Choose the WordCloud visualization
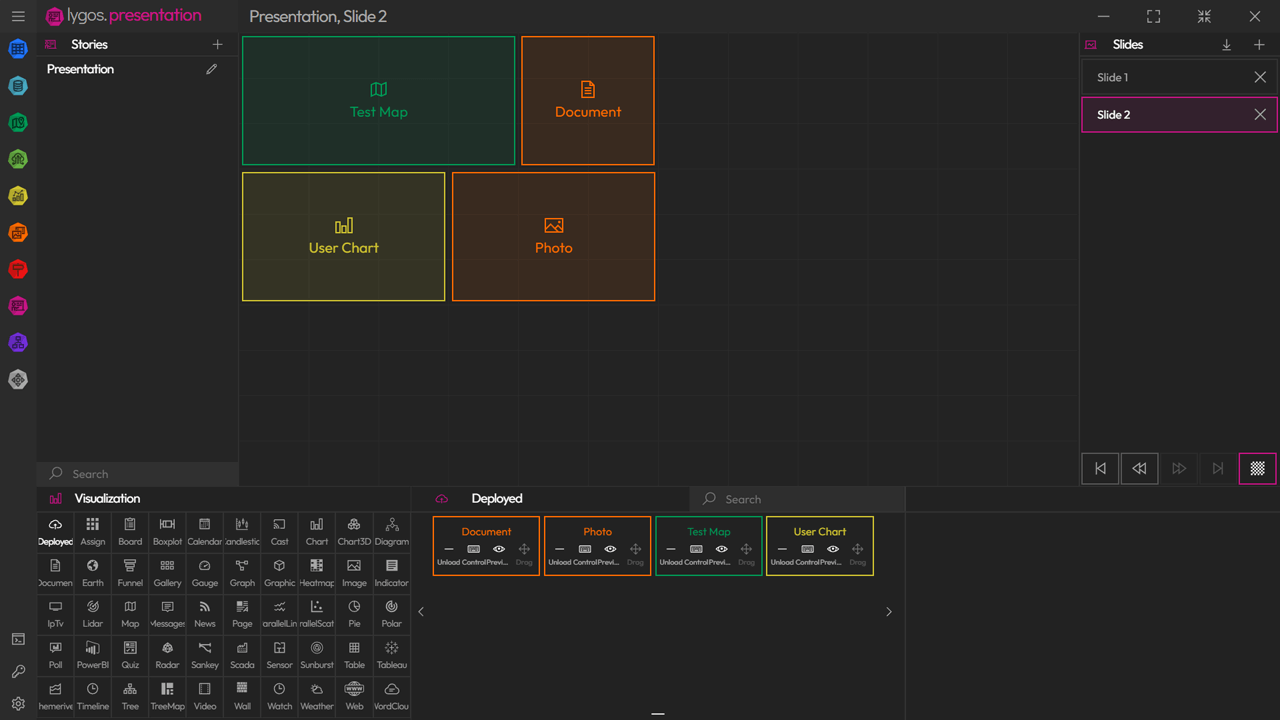1280x720 pixels. pos(391,695)
